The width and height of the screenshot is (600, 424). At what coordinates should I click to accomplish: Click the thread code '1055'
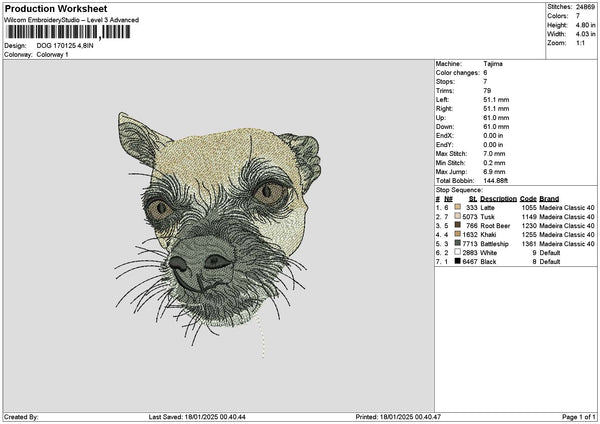pos(529,207)
